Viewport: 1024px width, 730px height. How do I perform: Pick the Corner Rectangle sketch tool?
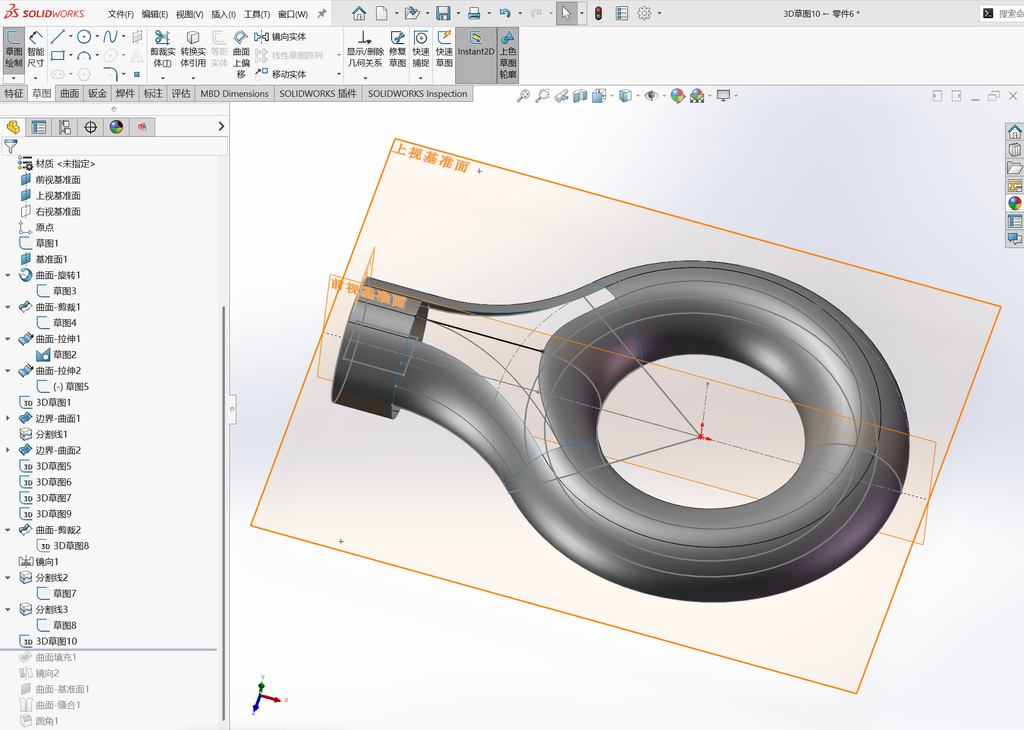click(x=57, y=56)
